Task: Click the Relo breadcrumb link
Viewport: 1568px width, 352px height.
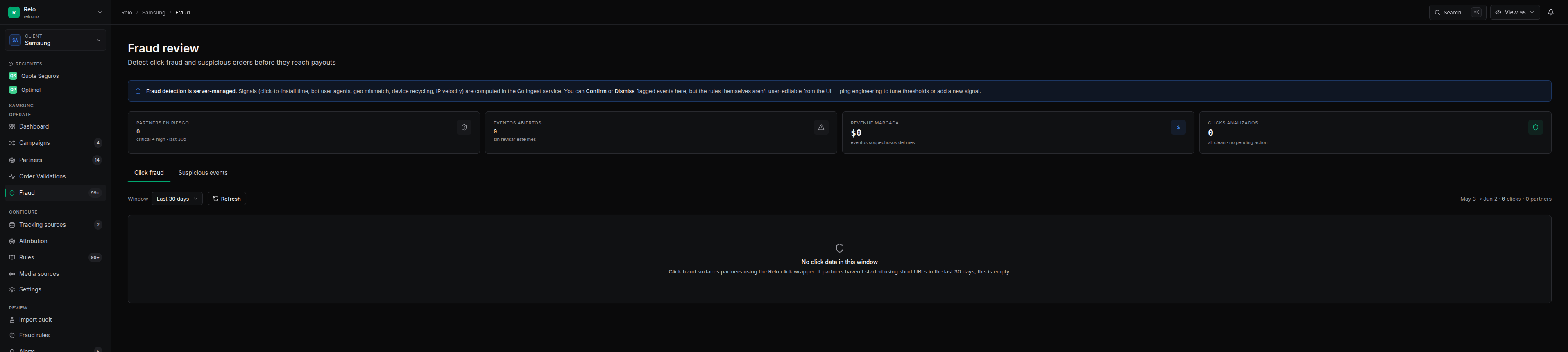Action: tap(127, 12)
